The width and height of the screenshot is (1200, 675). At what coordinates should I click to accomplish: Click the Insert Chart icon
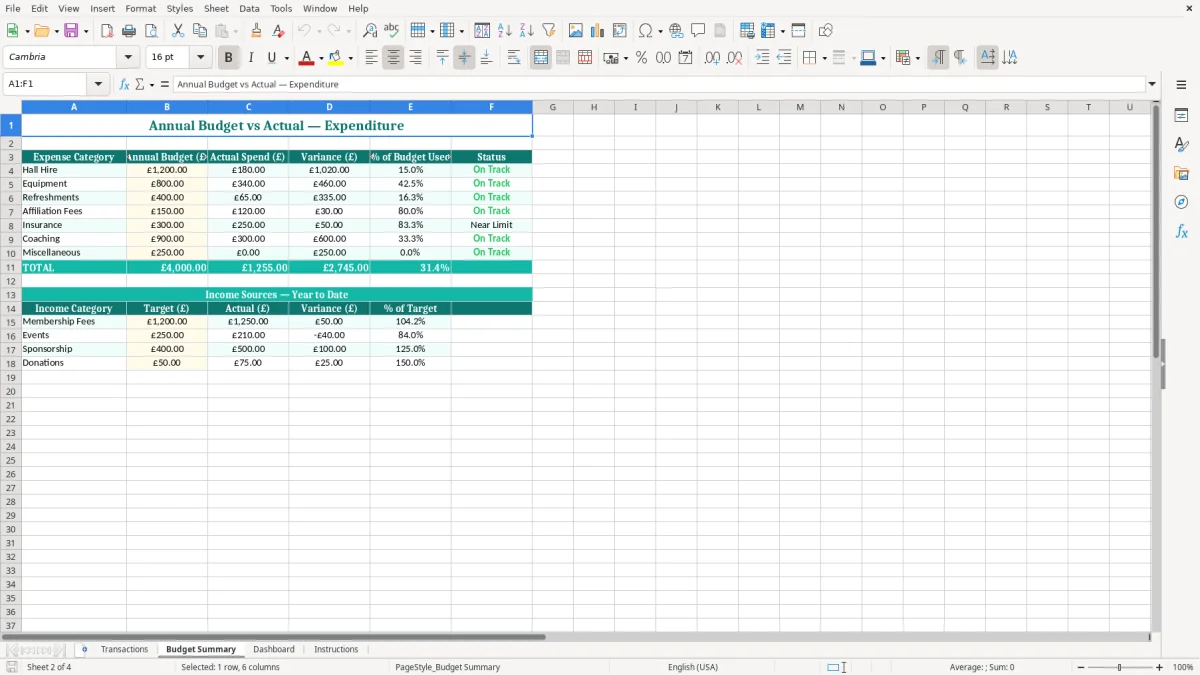tap(598, 31)
